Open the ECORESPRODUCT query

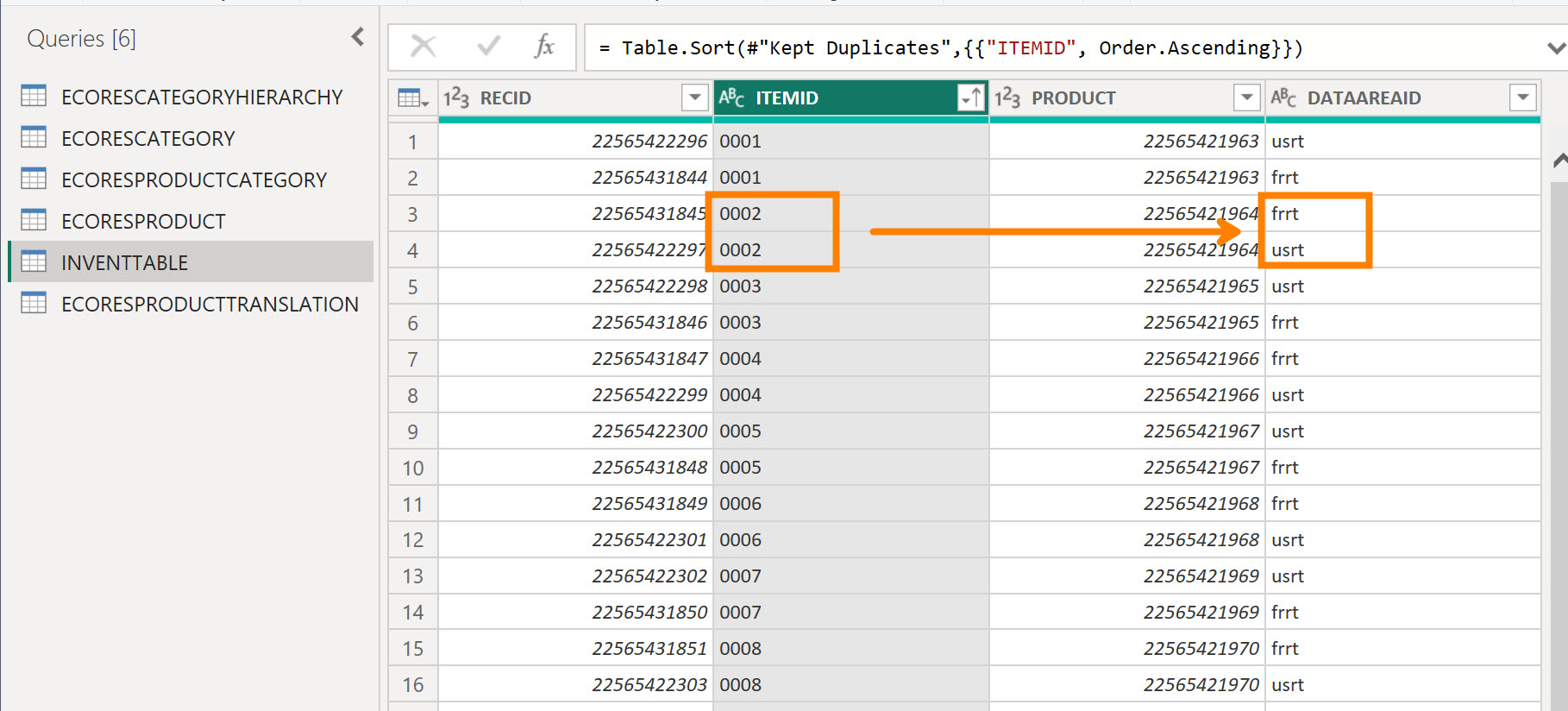click(x=143, y=222)
